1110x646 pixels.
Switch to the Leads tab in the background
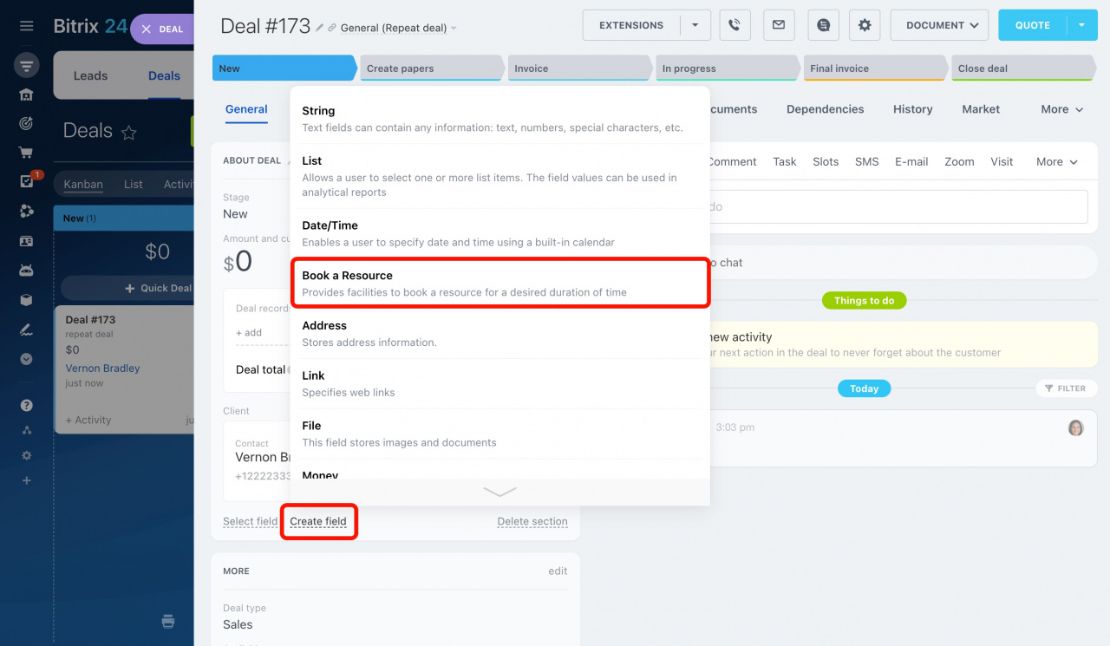click(91, 76)
